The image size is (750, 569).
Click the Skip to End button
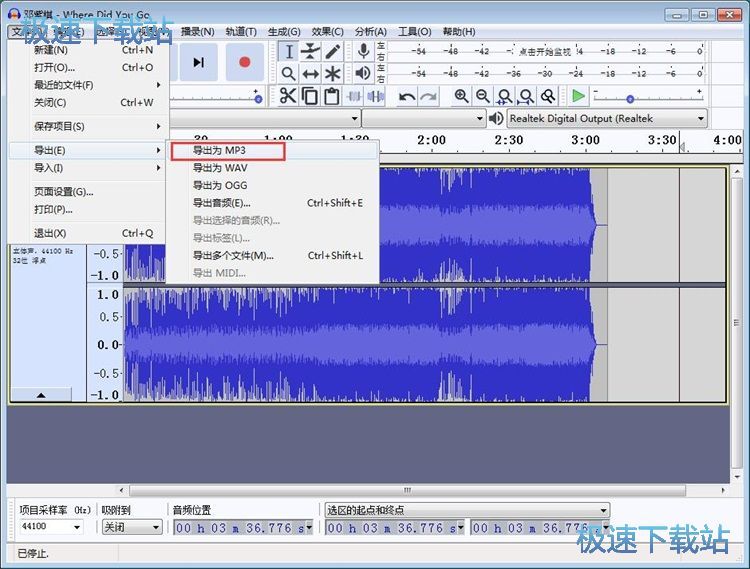(x=199, y=62)
